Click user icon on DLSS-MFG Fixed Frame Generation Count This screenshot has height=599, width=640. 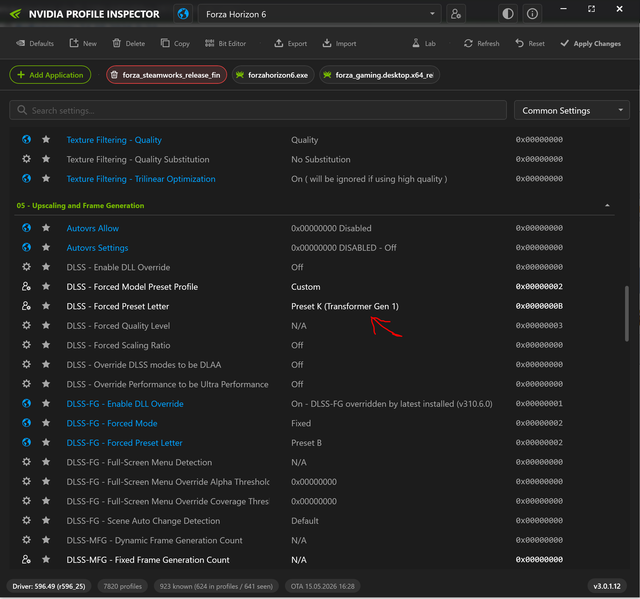point(27,560)
